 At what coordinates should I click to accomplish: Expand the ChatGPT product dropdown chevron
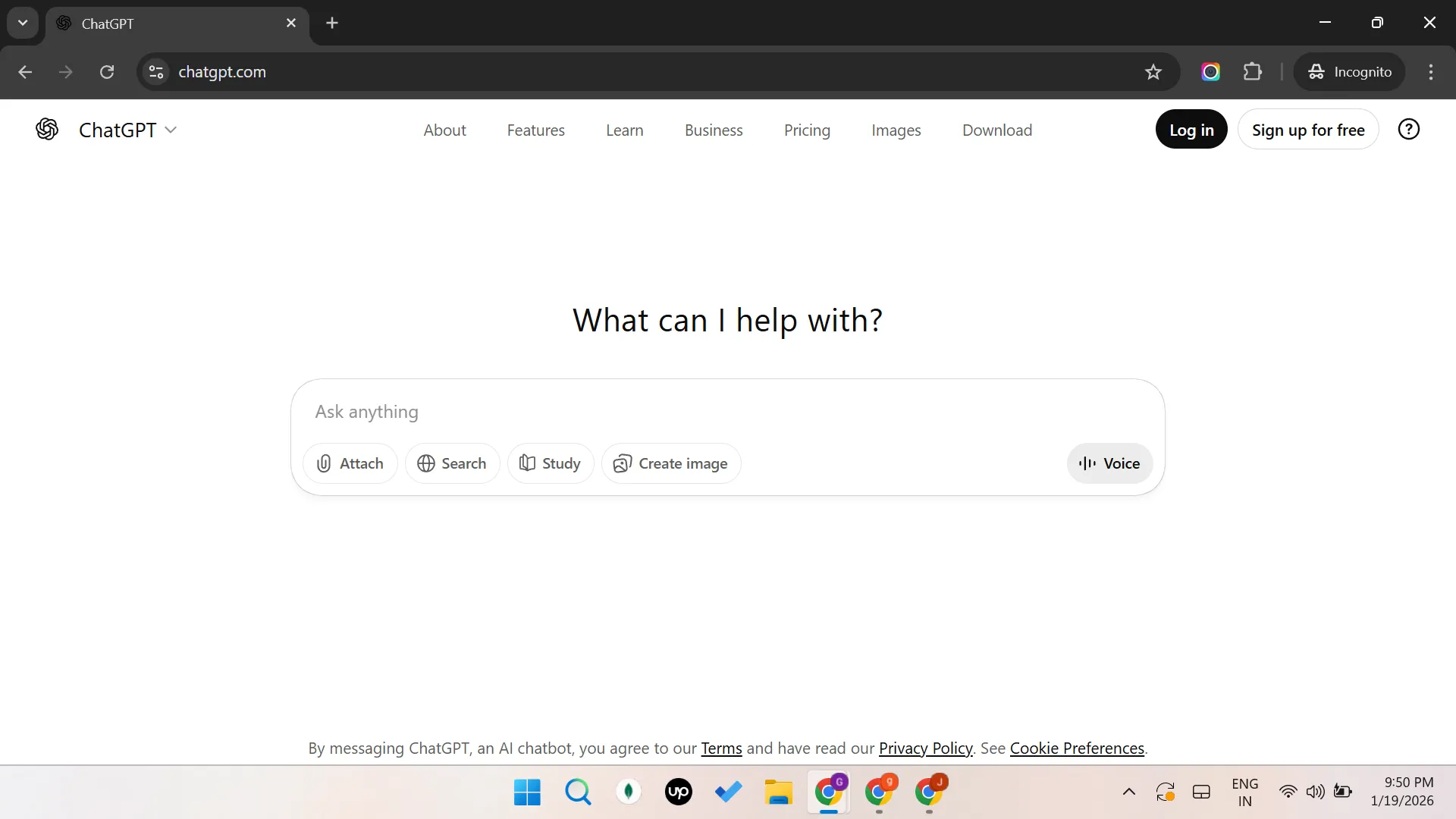[171, 130]
